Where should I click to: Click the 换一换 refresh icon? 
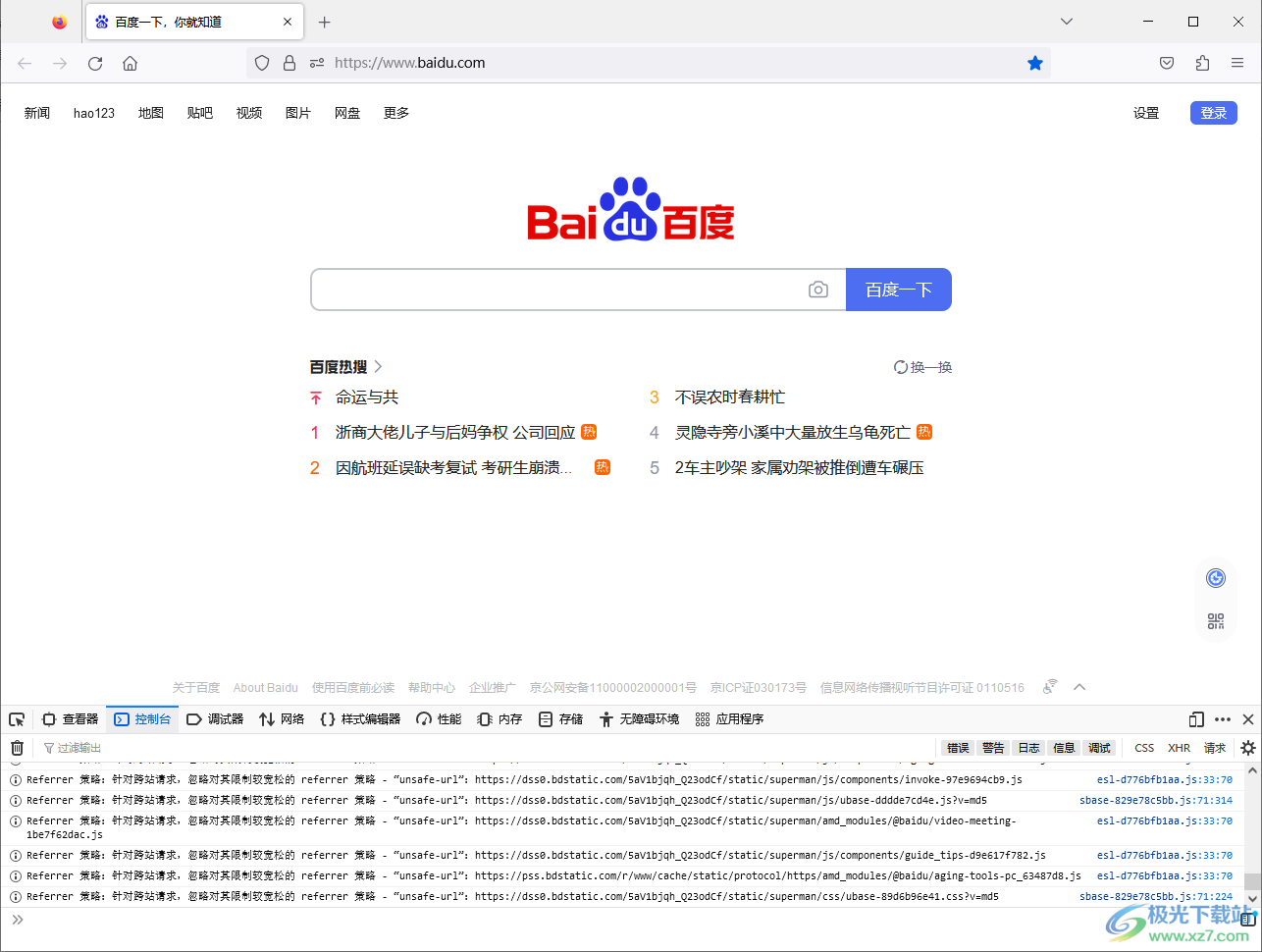tap(901, 367)
